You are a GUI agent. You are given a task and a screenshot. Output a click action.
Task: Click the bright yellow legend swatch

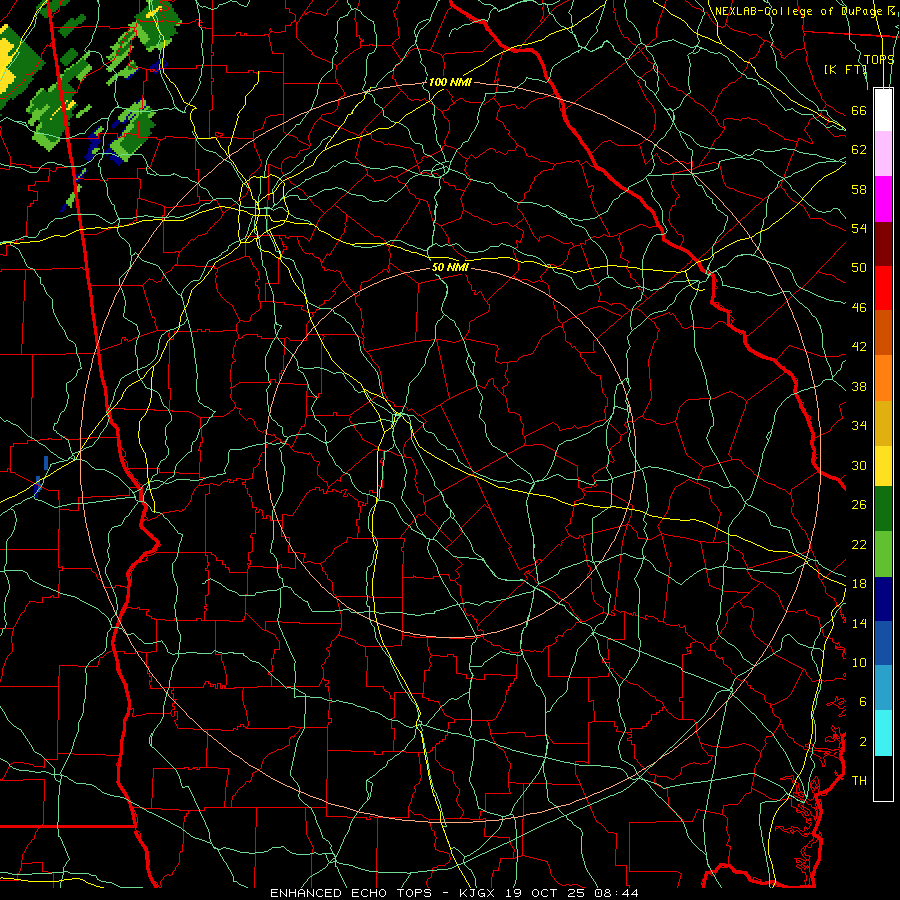tap(883, 466)
